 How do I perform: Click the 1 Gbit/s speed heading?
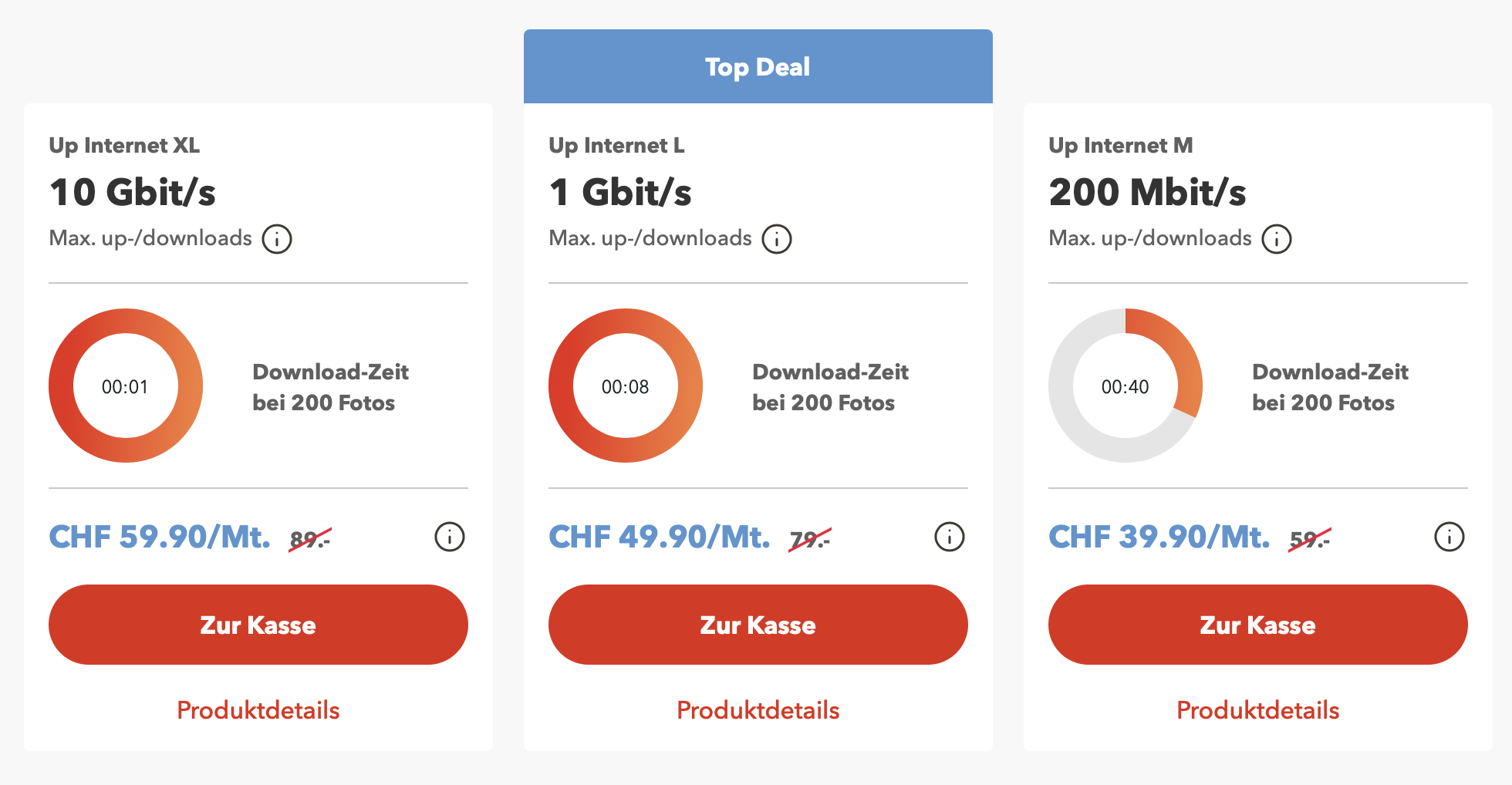pyautogui.click(x=620, y=192)
